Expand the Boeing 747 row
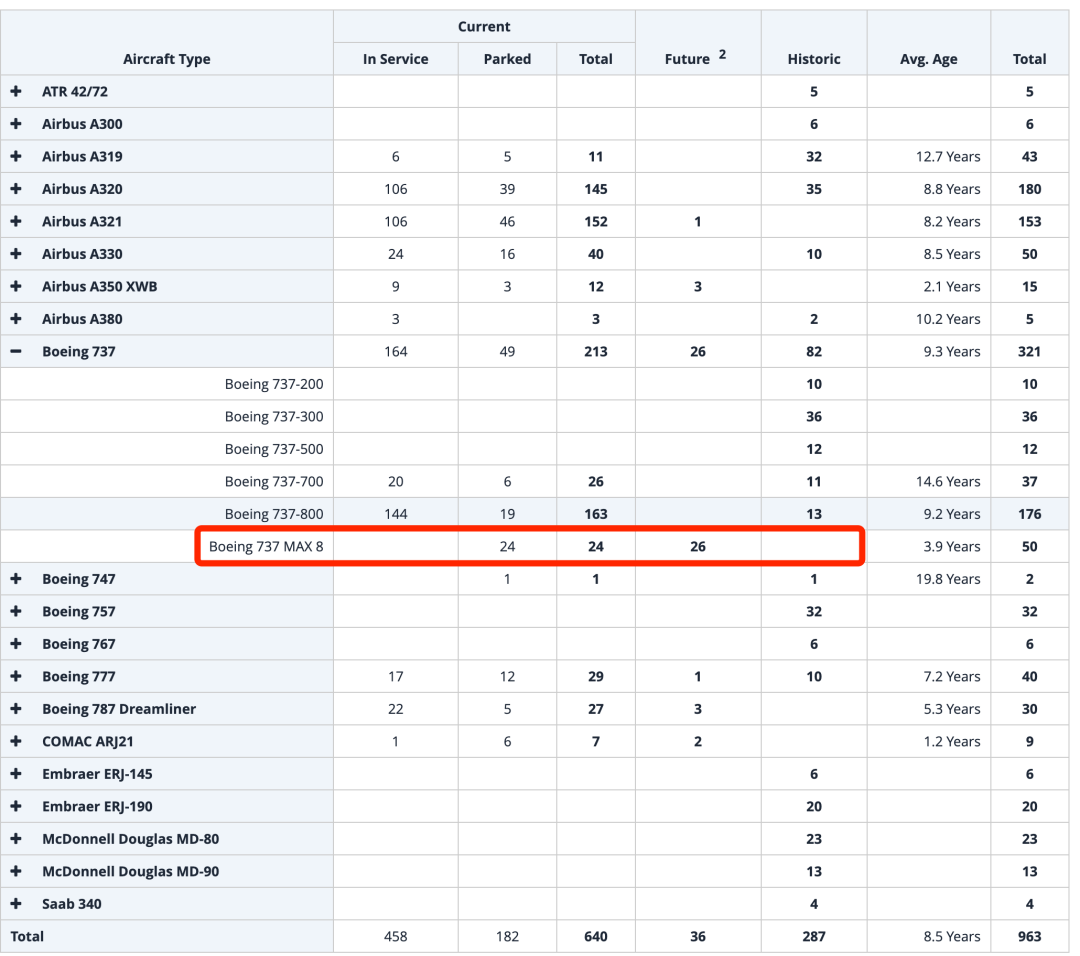1080x956 pixels. [x=16, y=579]
